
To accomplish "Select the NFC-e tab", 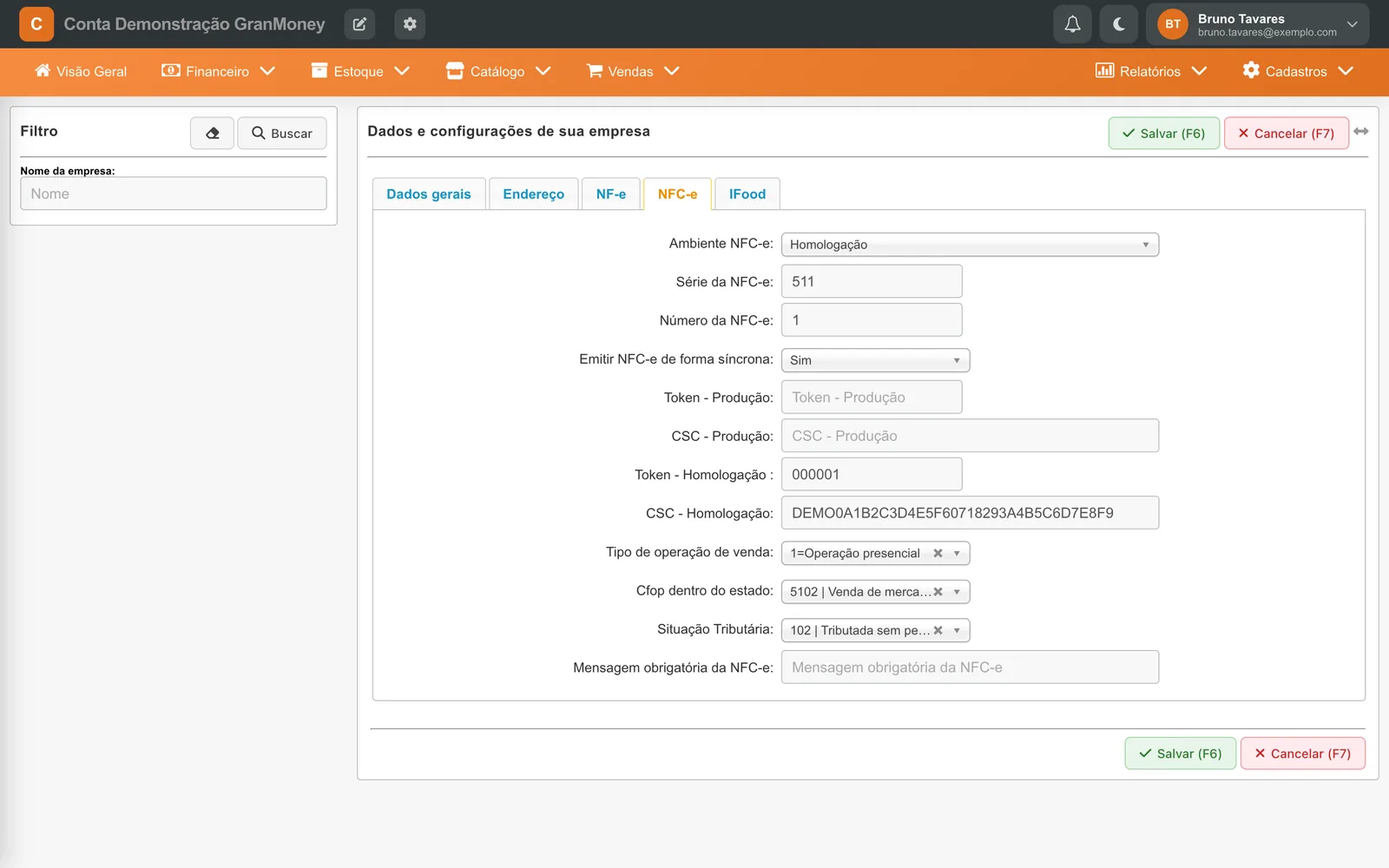I will (x=677, y=194).
